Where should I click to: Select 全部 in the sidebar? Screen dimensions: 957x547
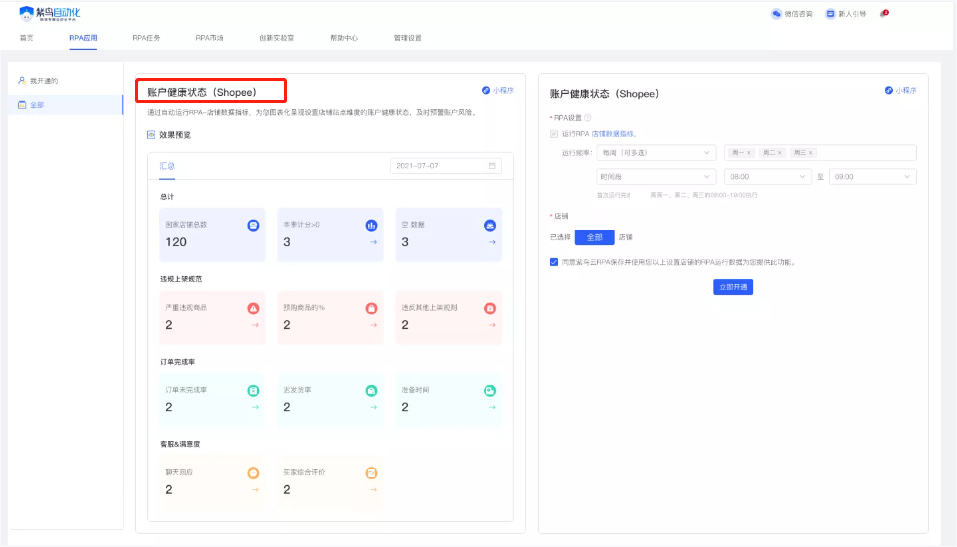click(65, 105)
